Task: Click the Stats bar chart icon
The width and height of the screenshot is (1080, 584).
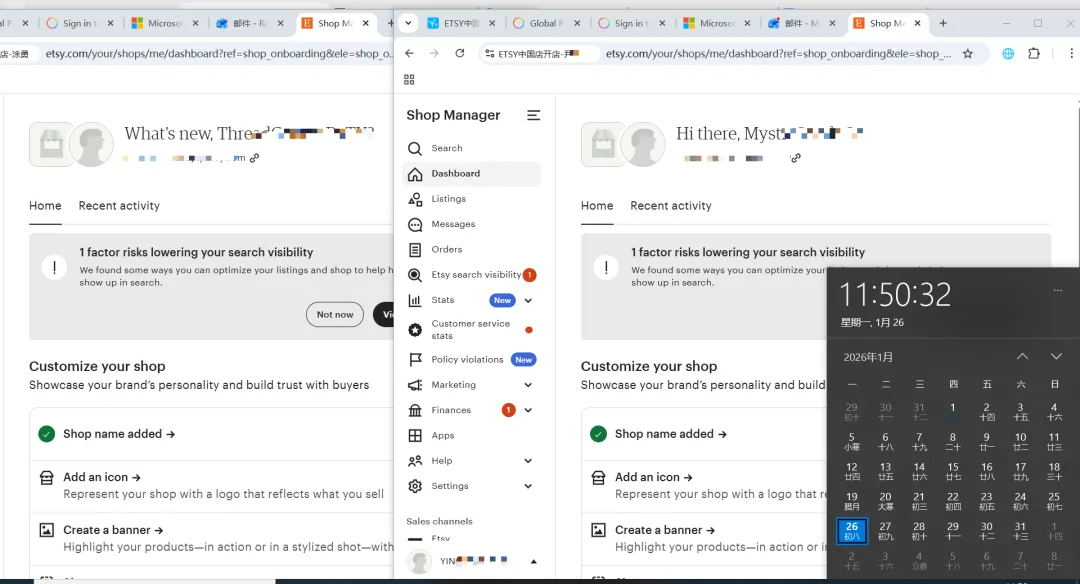Action: coord(415,300)
